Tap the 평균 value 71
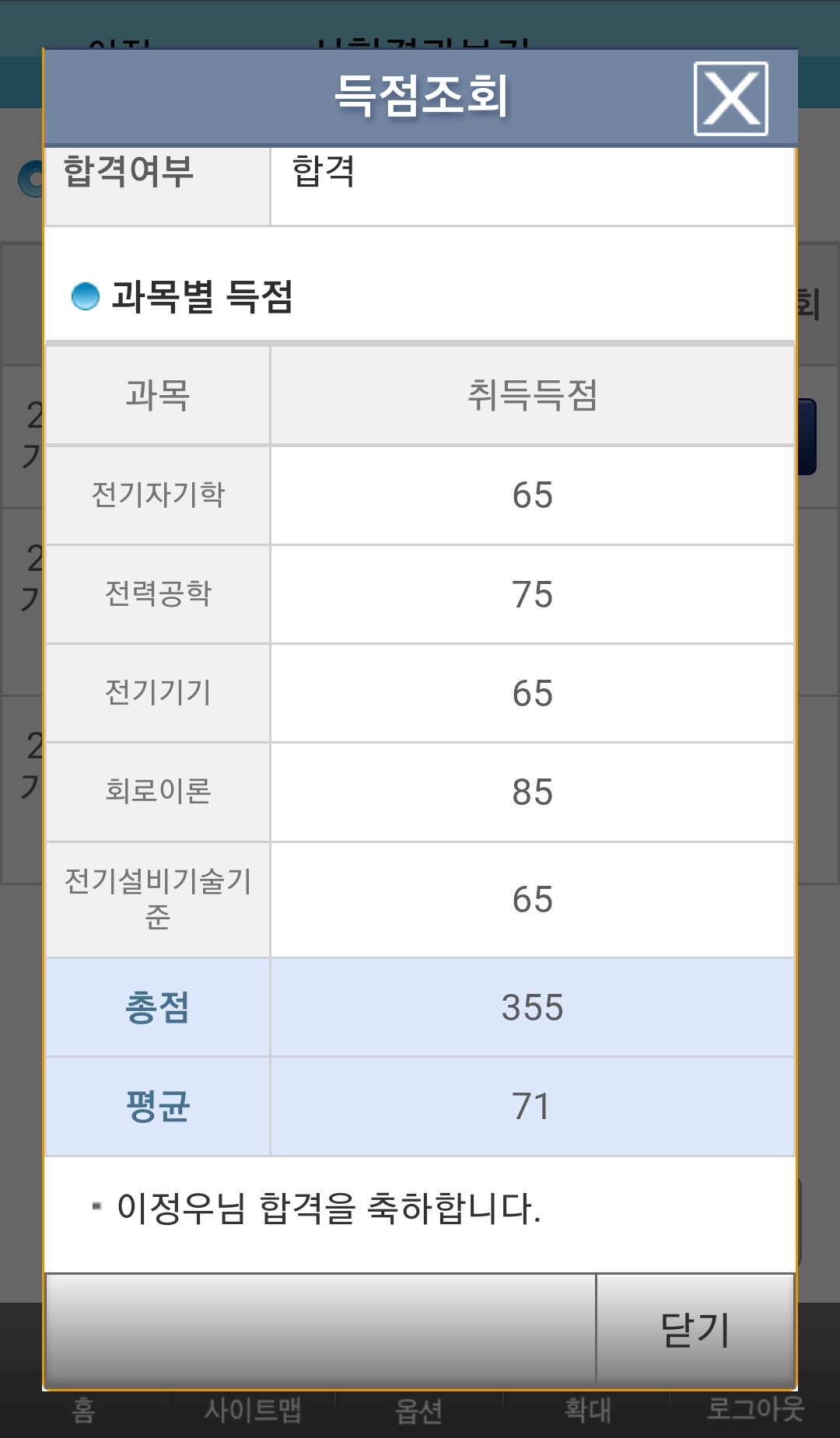This screenshot has height=1438, width=840. point(532,1106)
